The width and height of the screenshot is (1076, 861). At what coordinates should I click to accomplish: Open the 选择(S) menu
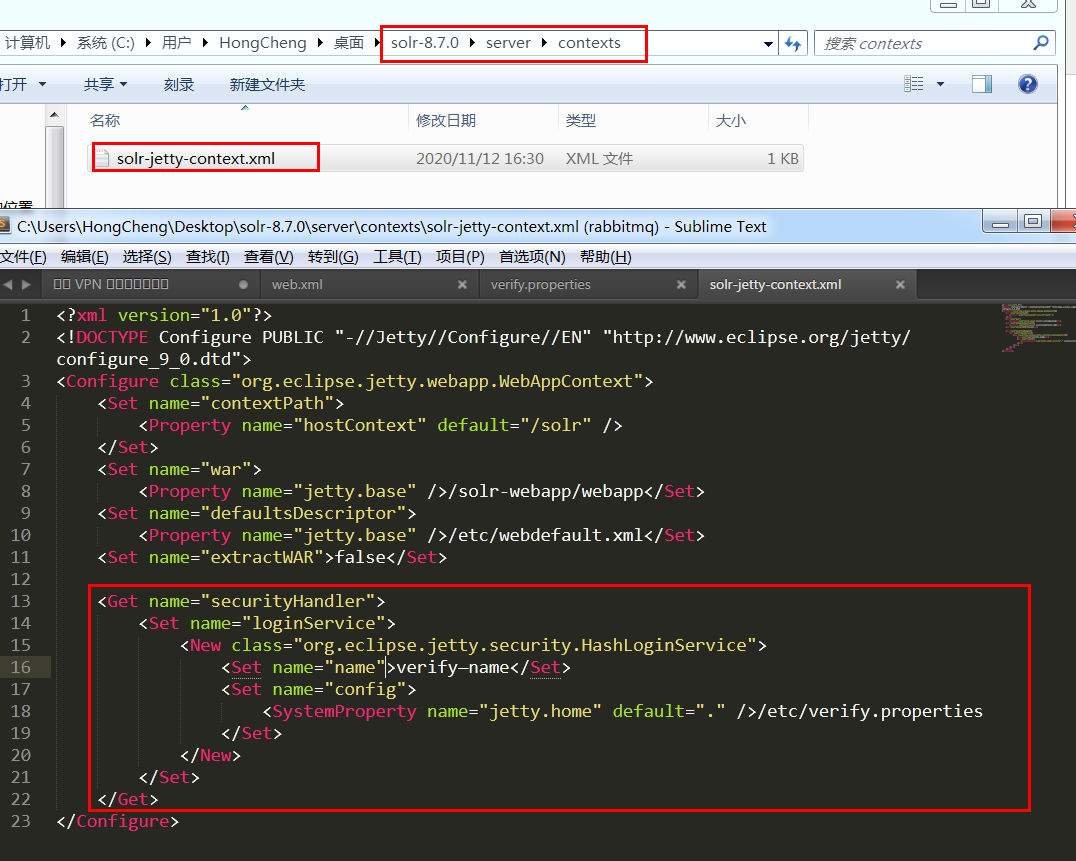tap(147, 257)
